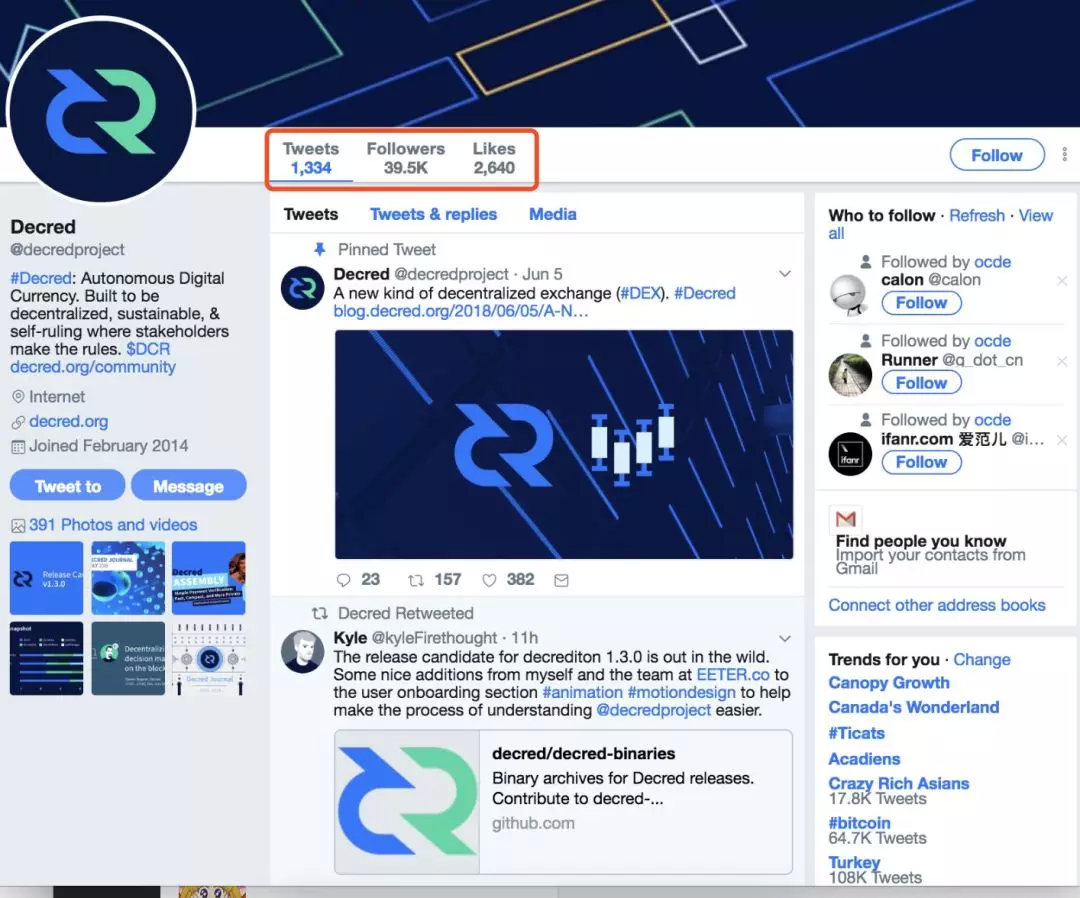Viewport: 1080px width, 898px height.
Task: View all follow suggestions
Action: pos(1035,216)
